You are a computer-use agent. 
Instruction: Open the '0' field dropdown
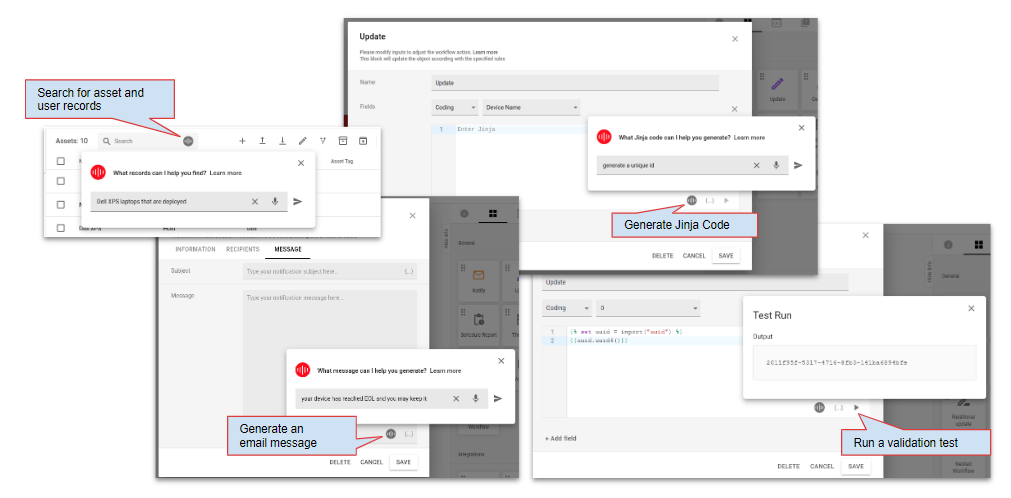pyautogui.click(x=648, y=308)
